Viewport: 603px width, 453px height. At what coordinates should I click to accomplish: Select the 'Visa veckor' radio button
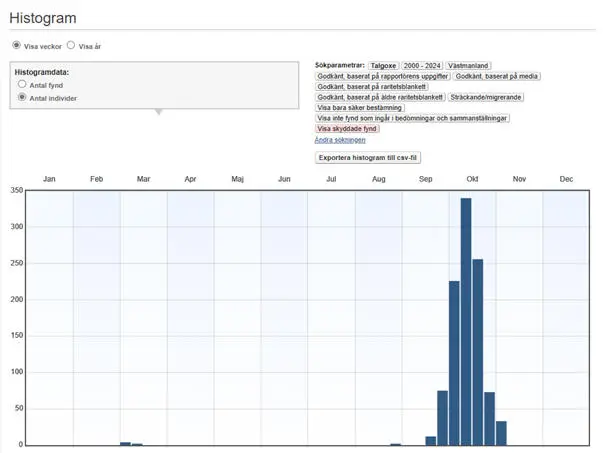[x=16, y=45]
